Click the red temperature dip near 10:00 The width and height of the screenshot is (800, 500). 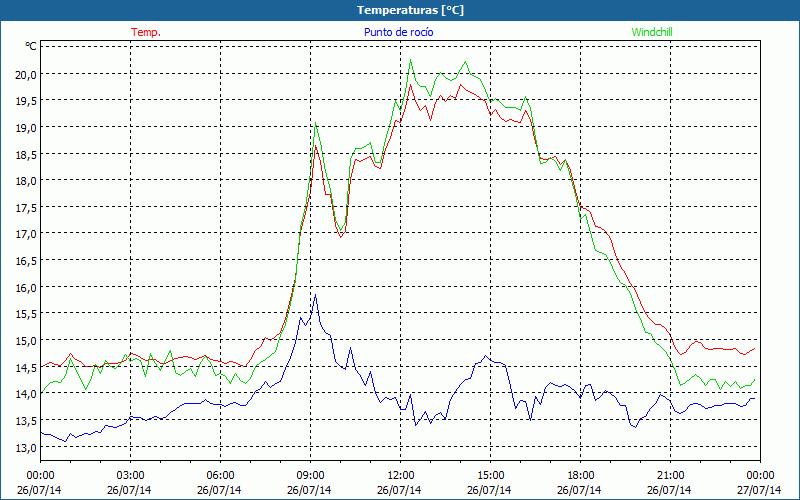tap(341, 237)
